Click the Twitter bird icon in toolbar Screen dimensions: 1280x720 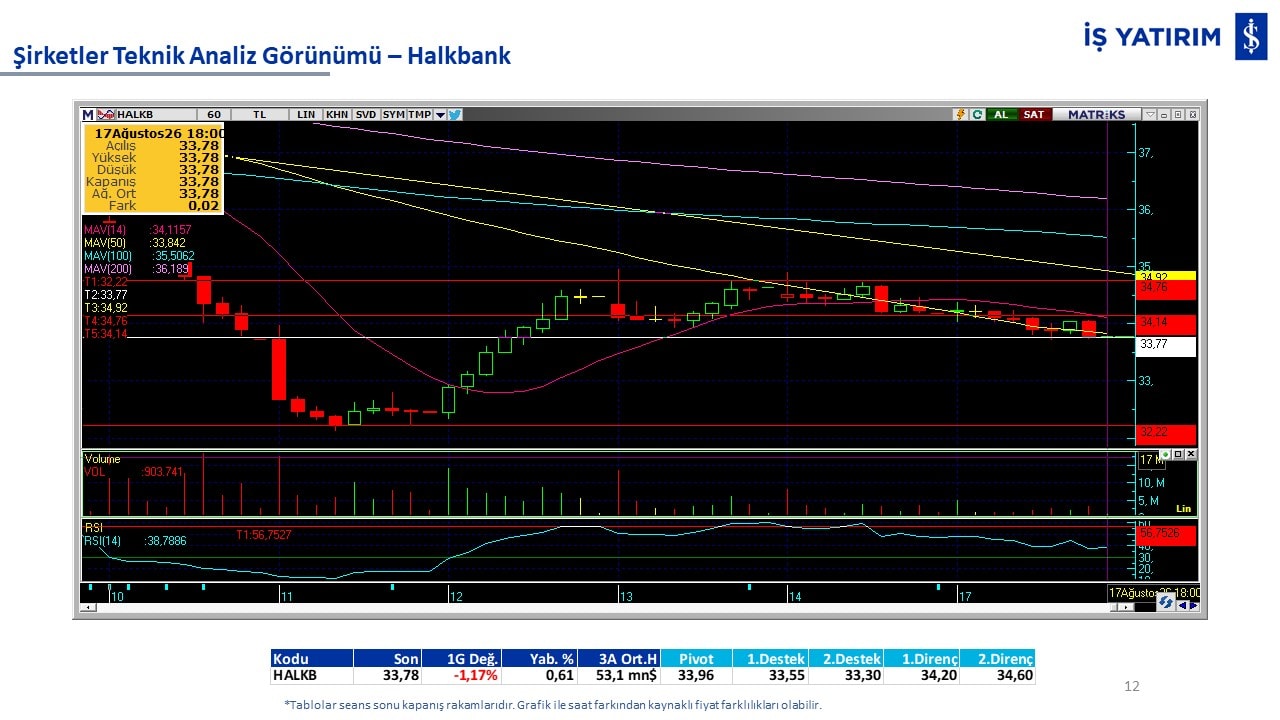click(x=454, y=114)
